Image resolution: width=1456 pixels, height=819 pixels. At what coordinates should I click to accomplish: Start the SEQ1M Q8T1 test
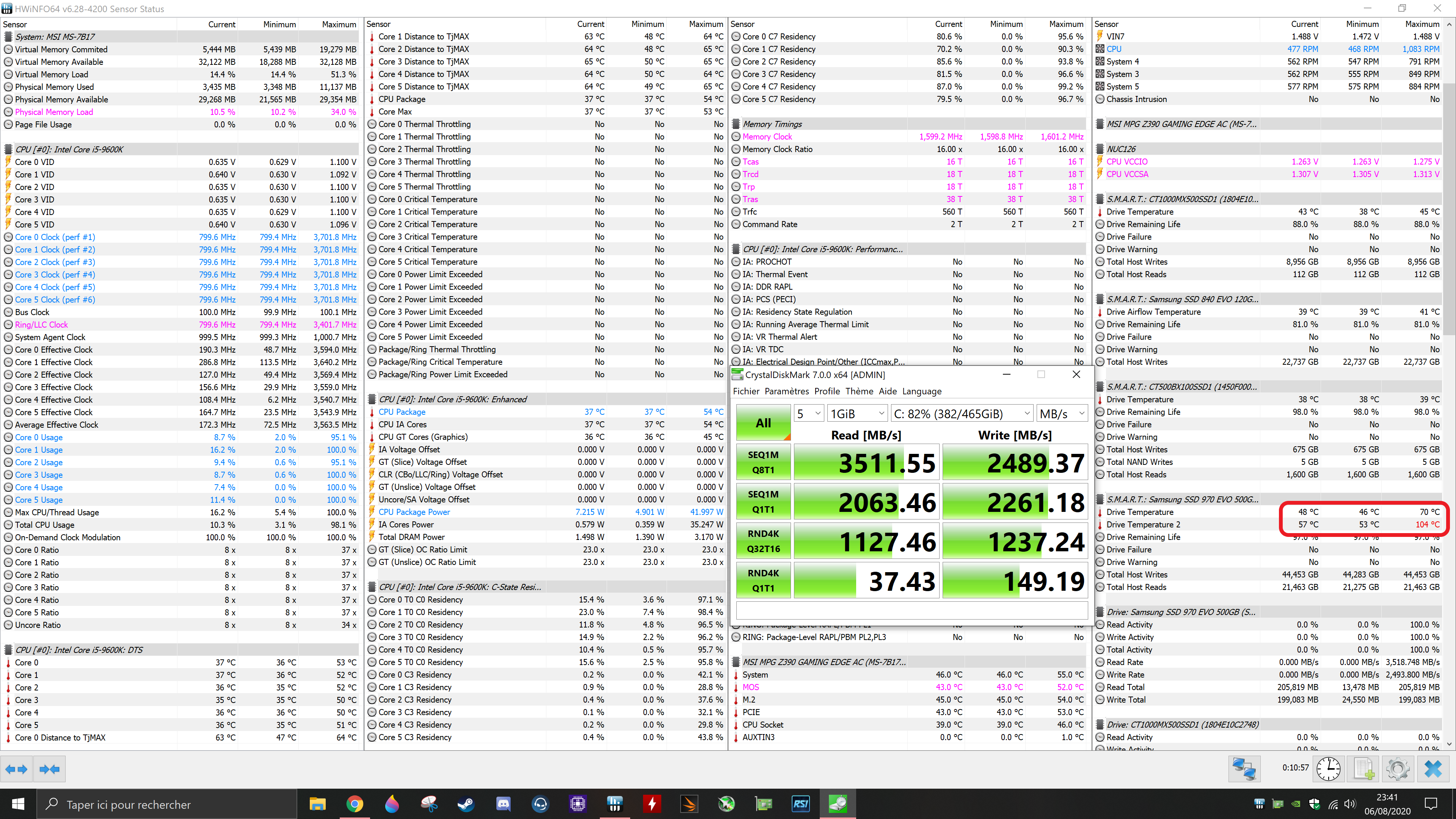pyautogui.click(x=763, y=462)
